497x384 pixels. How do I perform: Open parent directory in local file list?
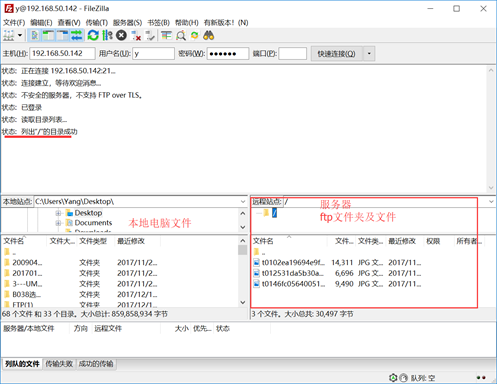(10, 252)
